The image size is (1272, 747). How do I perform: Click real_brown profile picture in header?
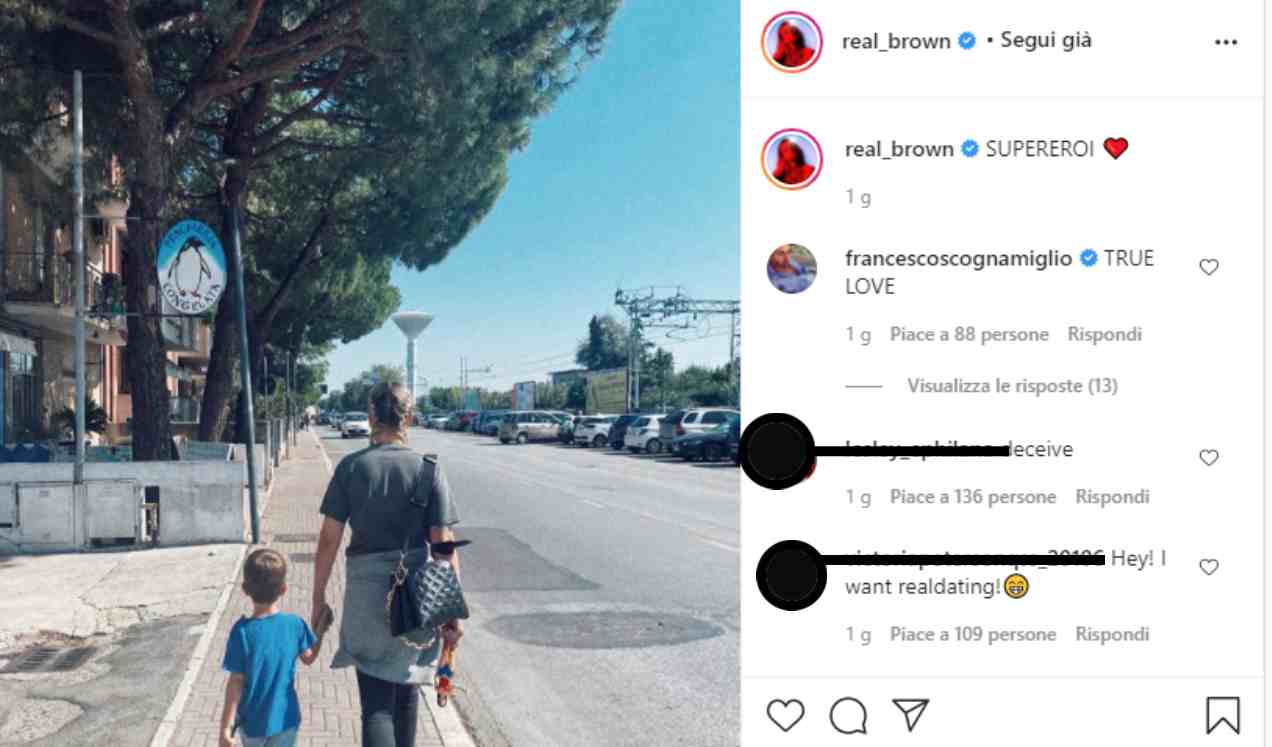pos(792,42)
